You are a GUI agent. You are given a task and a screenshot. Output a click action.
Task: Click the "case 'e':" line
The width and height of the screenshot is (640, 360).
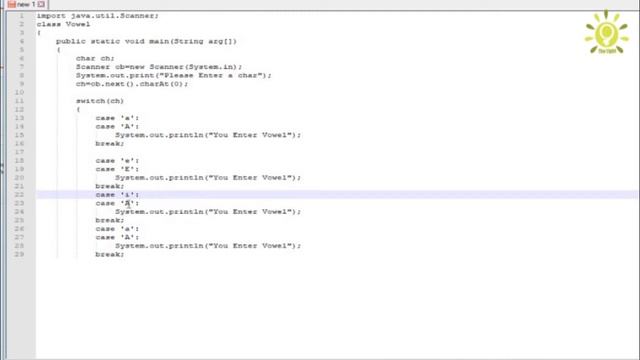117,161
